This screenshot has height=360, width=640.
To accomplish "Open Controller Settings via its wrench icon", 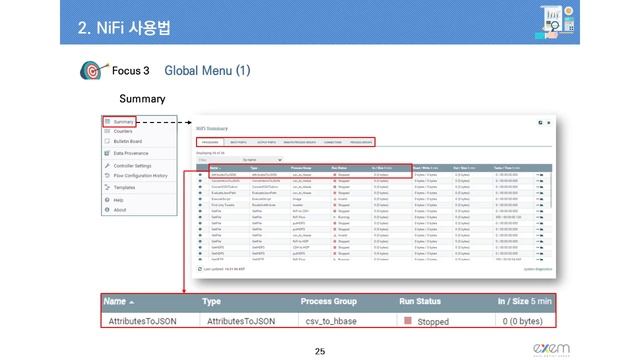I will (x=107, y=166).
